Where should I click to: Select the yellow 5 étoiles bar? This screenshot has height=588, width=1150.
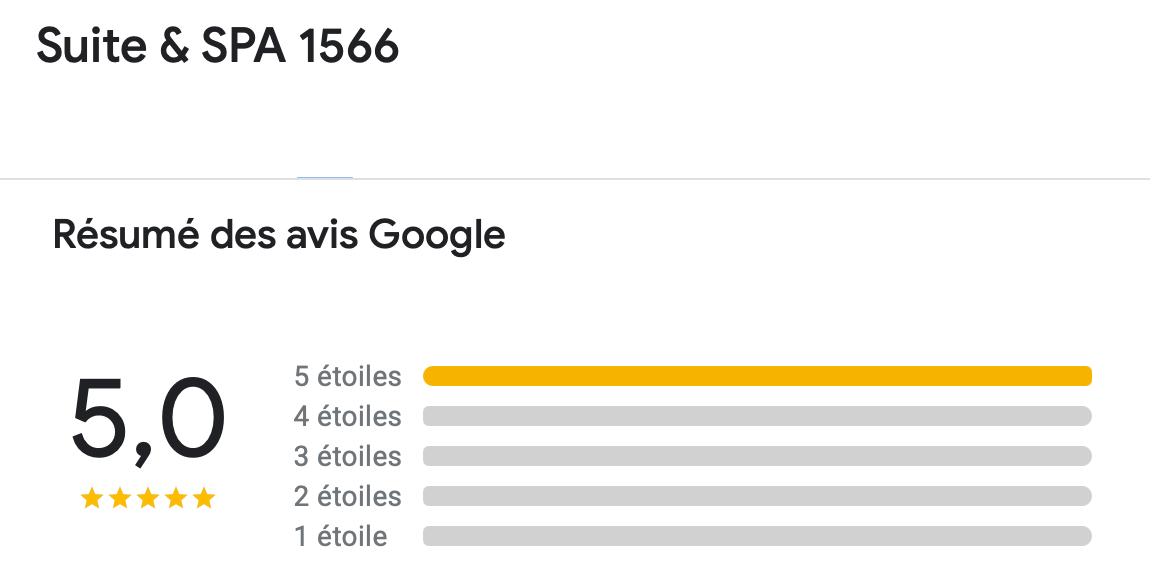coord(758,376)
